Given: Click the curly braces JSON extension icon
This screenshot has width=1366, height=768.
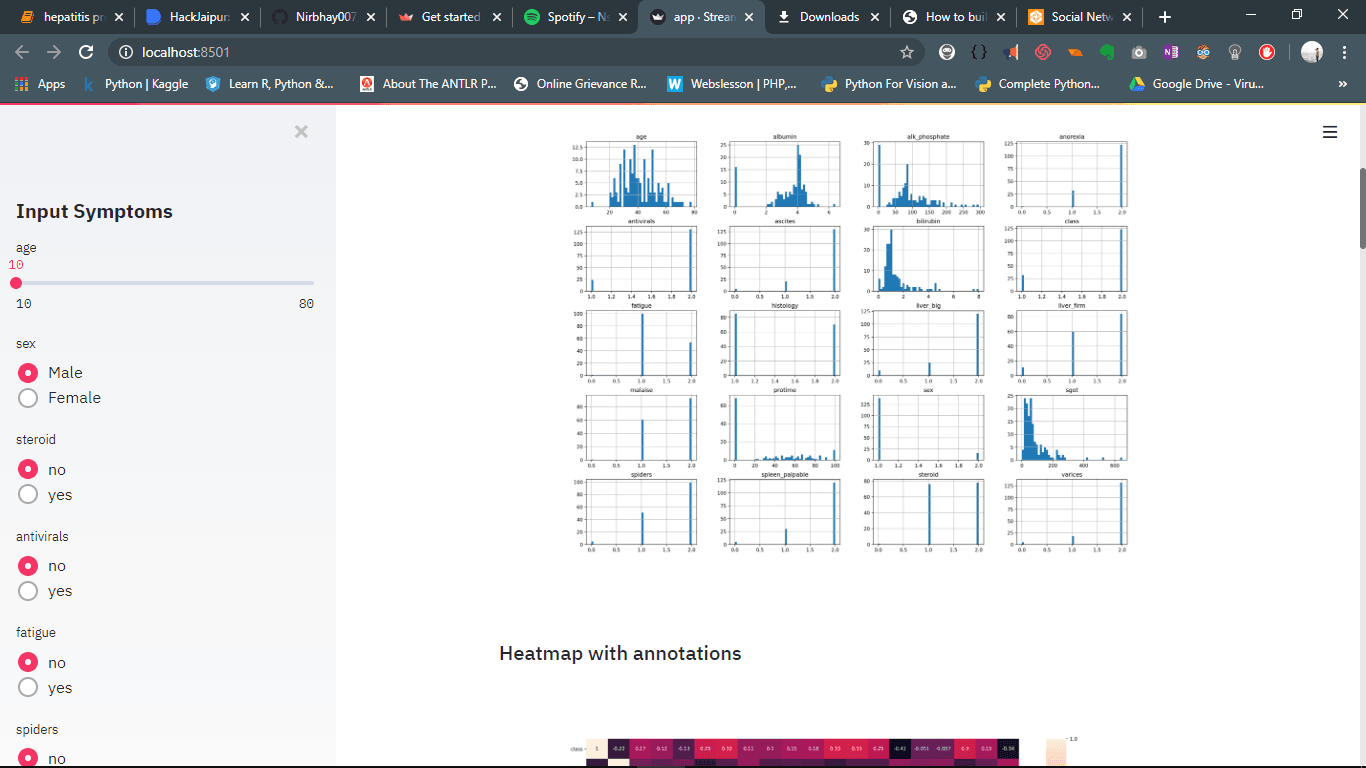Looking at the screenshot, I should coord(979,52).
